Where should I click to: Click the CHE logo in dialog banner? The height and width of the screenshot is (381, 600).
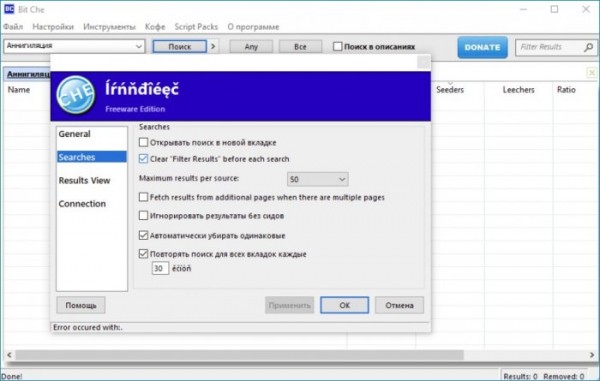tap(75, 94)
